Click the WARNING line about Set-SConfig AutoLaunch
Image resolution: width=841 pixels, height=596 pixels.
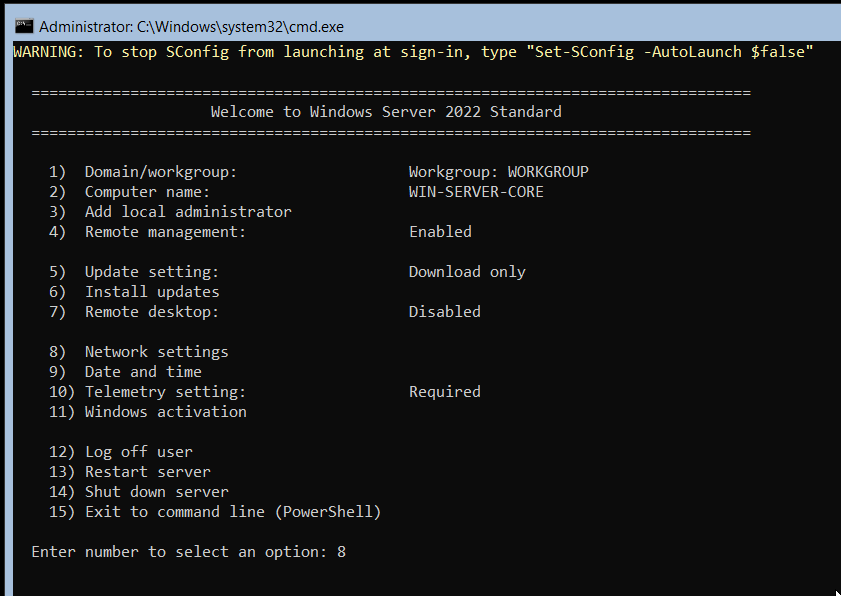click(x=414, y=52)
